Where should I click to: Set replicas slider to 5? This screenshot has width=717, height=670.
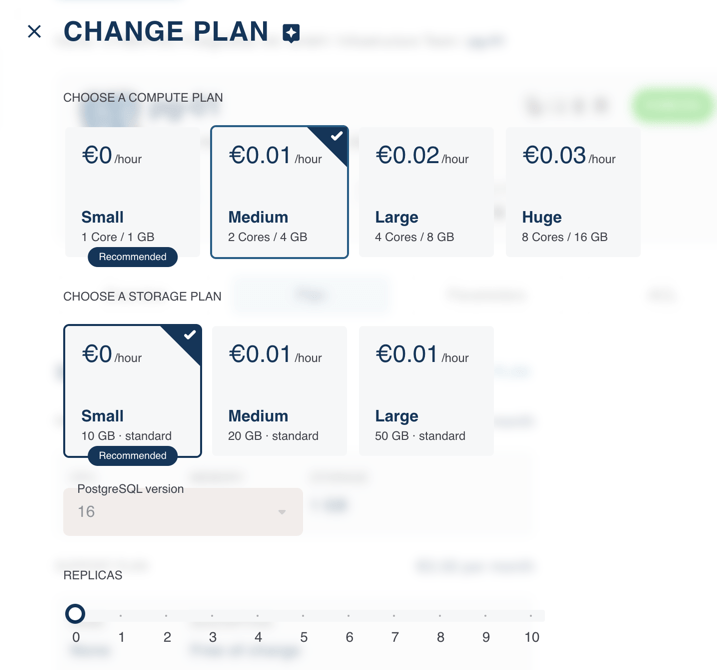tap(303, 615)
